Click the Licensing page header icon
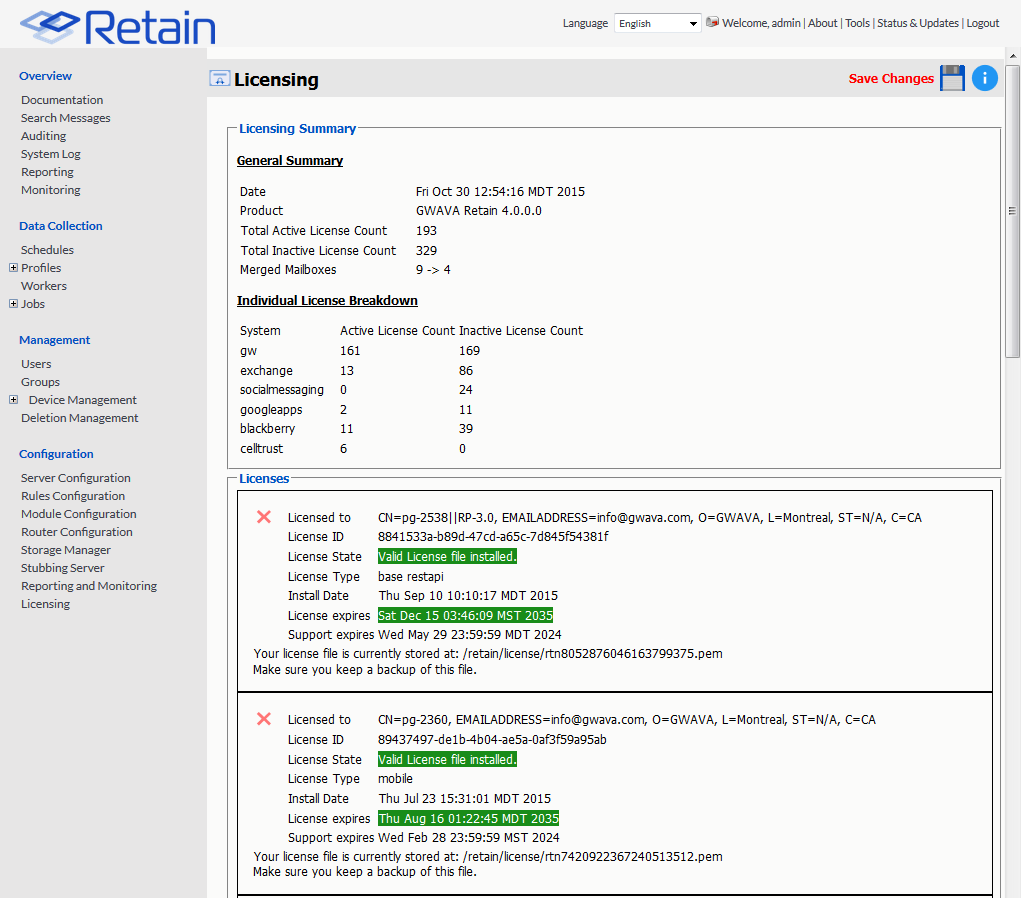The width and height of the screenshot is (1021, 898). 219,79
